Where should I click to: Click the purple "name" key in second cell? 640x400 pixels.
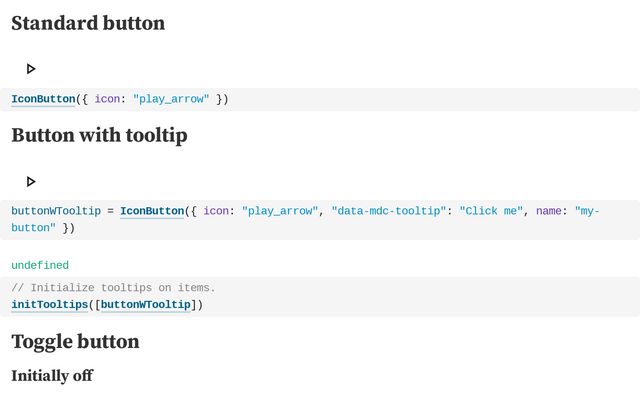click(x=549, y=211)
